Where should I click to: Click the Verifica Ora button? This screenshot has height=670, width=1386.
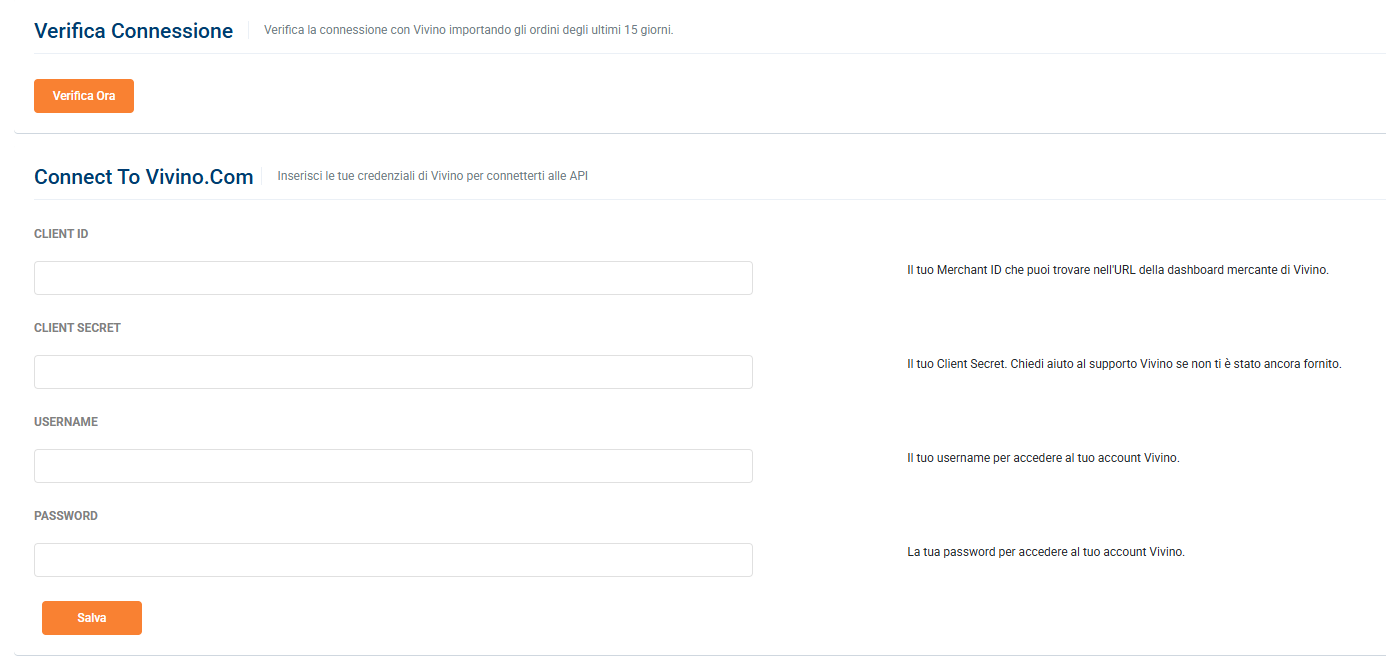pyautogui.click(x=84, y=96)
